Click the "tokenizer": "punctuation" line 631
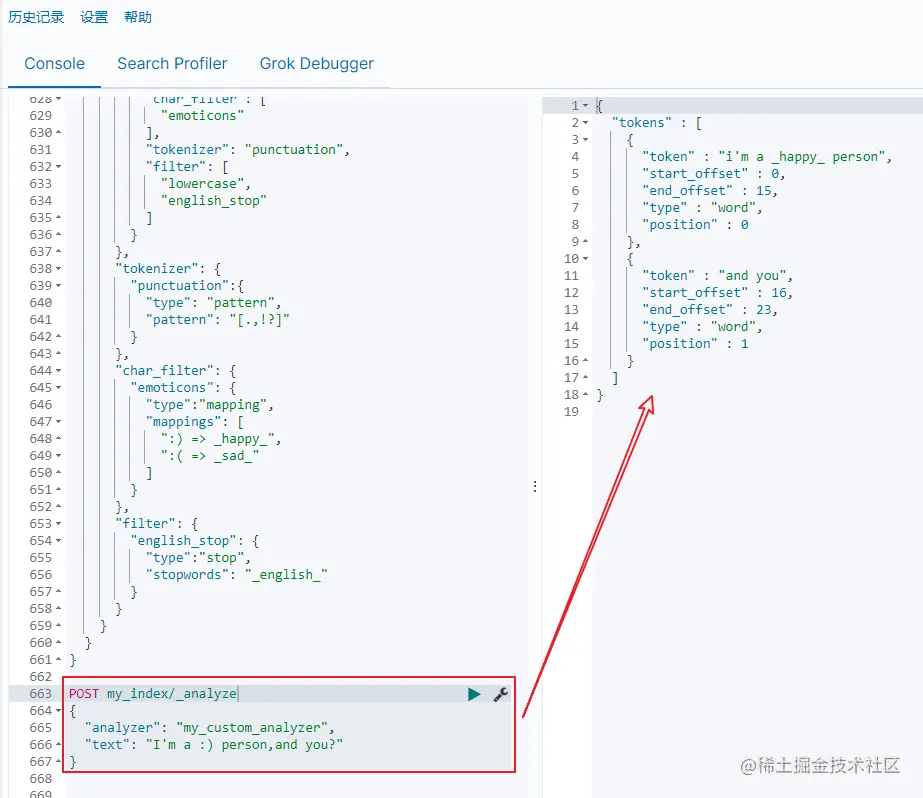923x798 pixels. pos(248,149)
